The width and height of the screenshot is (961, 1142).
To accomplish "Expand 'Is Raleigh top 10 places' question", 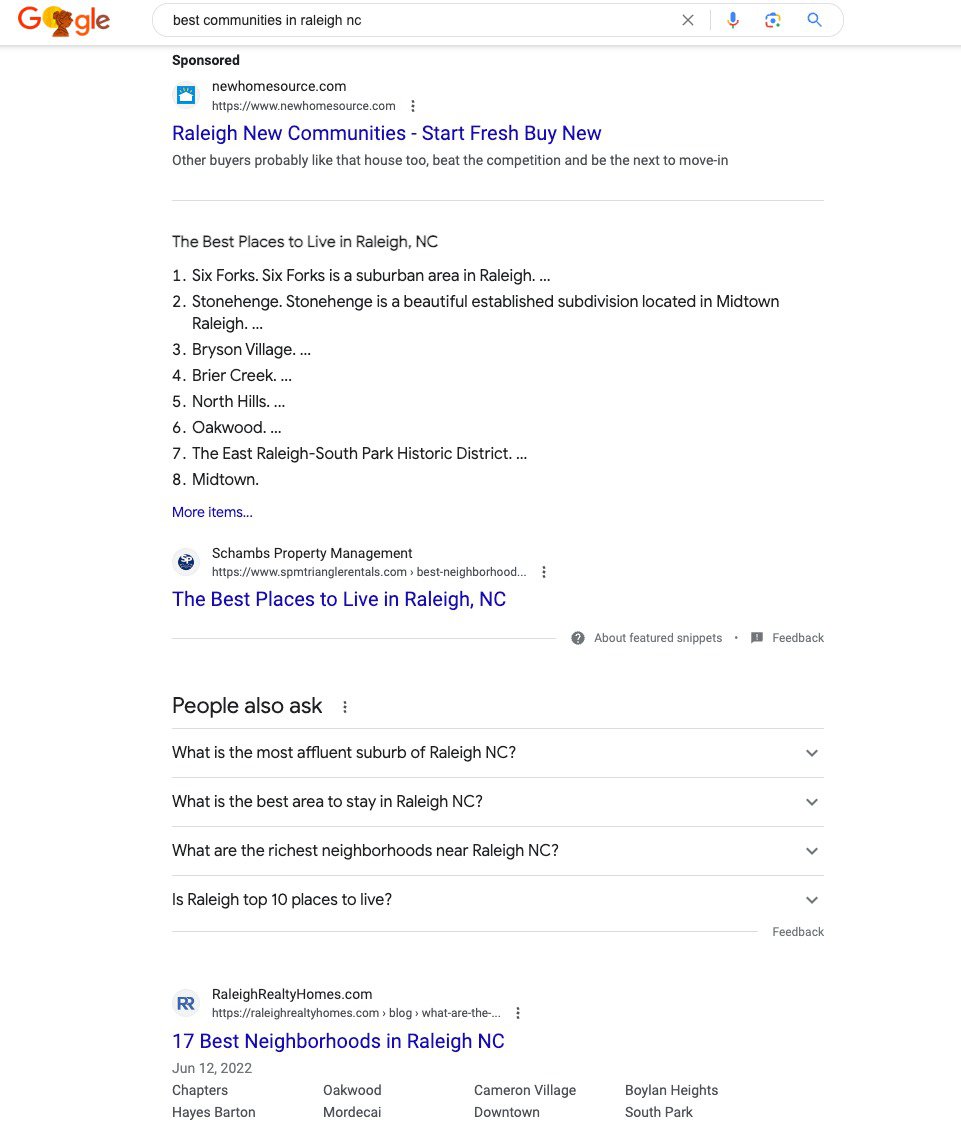I will coord(498,899).
